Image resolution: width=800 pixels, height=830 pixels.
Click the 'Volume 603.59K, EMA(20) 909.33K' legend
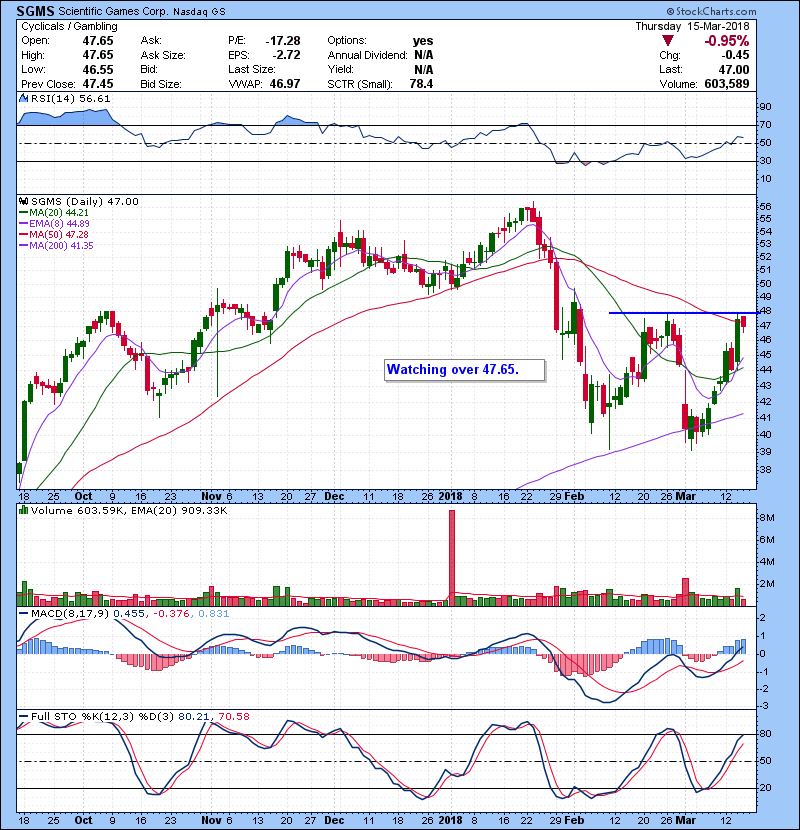point(129,511)
